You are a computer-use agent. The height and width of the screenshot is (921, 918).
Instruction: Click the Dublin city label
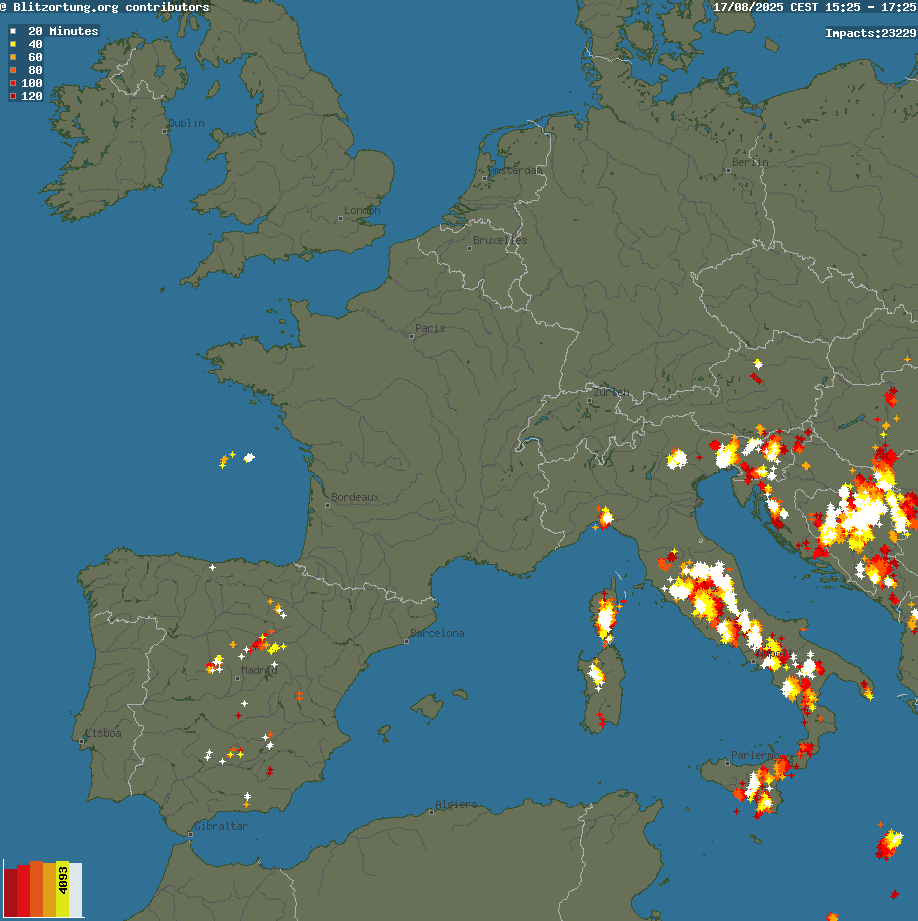click(x=186, y=123)
